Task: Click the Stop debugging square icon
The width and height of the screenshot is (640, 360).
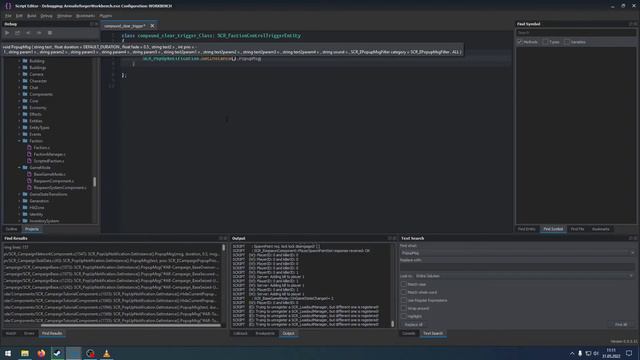Action: pyautogui.click(x=50, y=33)
